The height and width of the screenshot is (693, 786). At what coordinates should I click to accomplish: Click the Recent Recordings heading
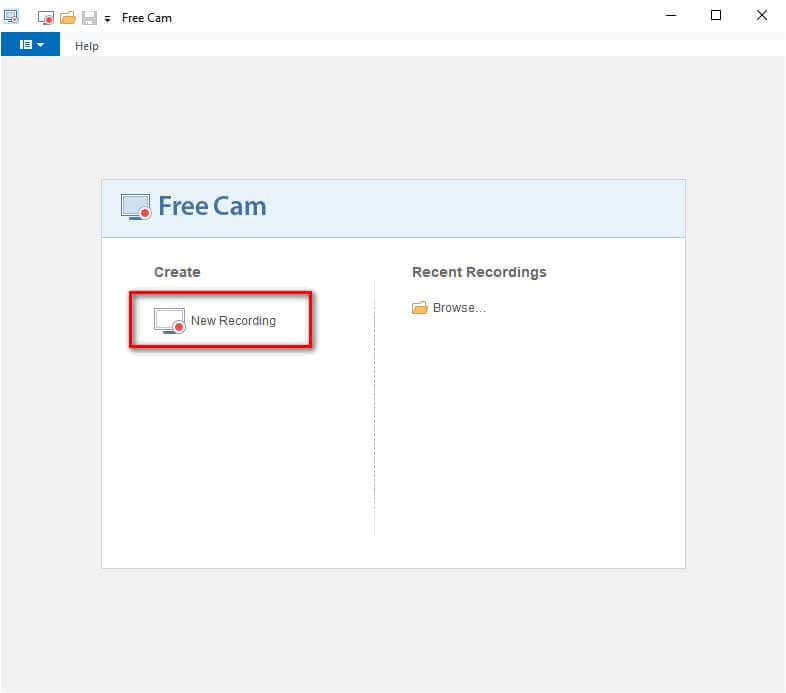click(479, 272)
